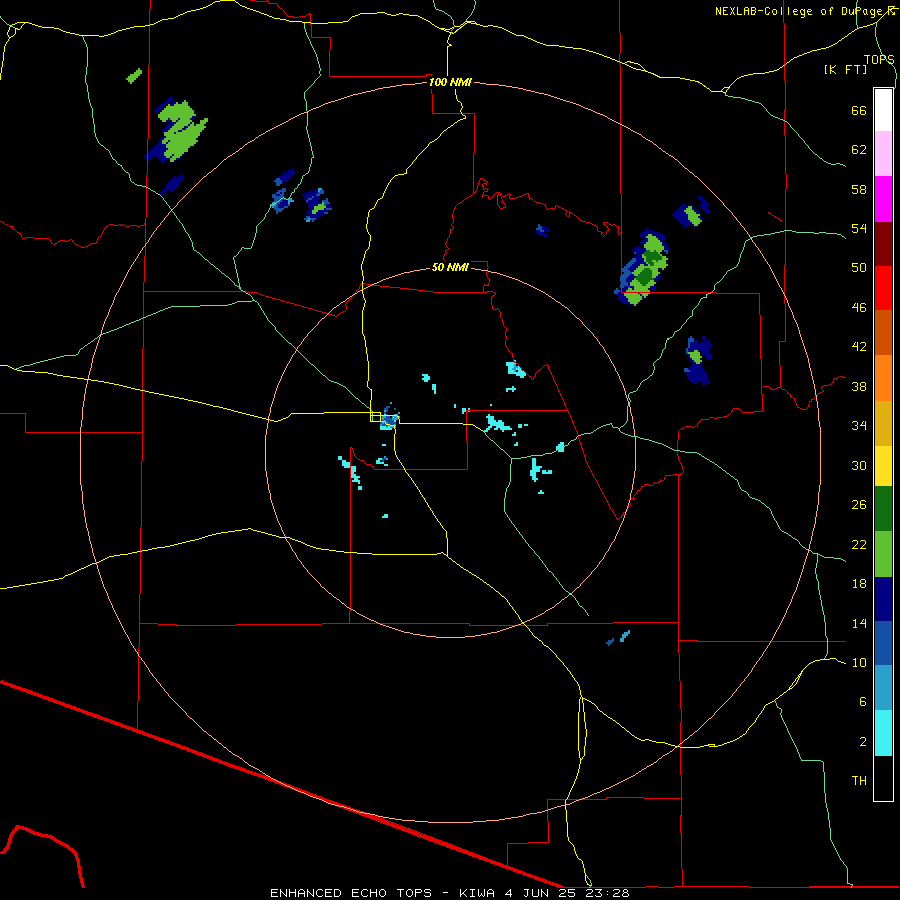Click the "KIWA" radar site identifier
Screen dimensions: 900x900
[476, 893]
